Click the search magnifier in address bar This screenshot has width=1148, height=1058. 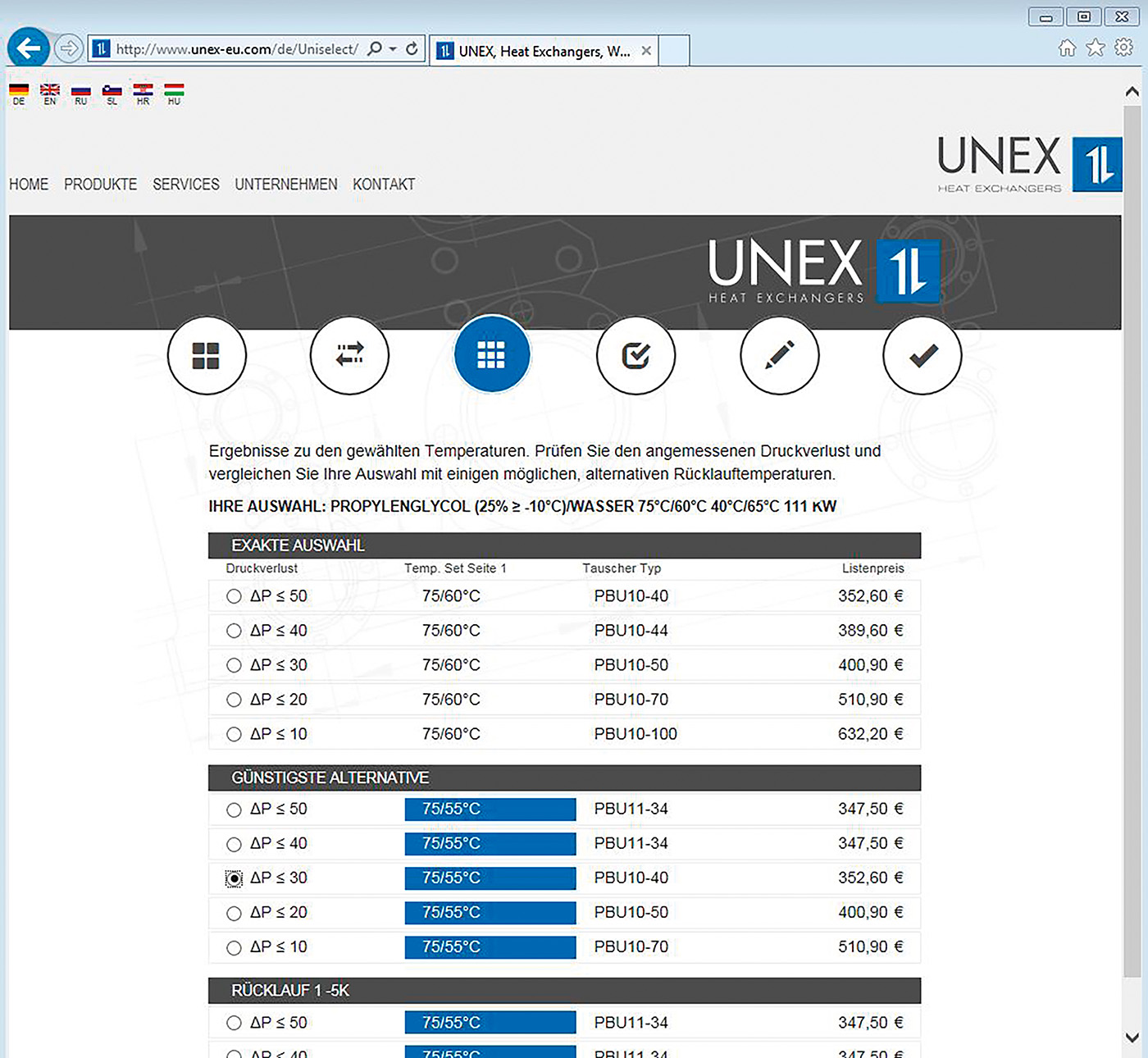tap(375, 48)
